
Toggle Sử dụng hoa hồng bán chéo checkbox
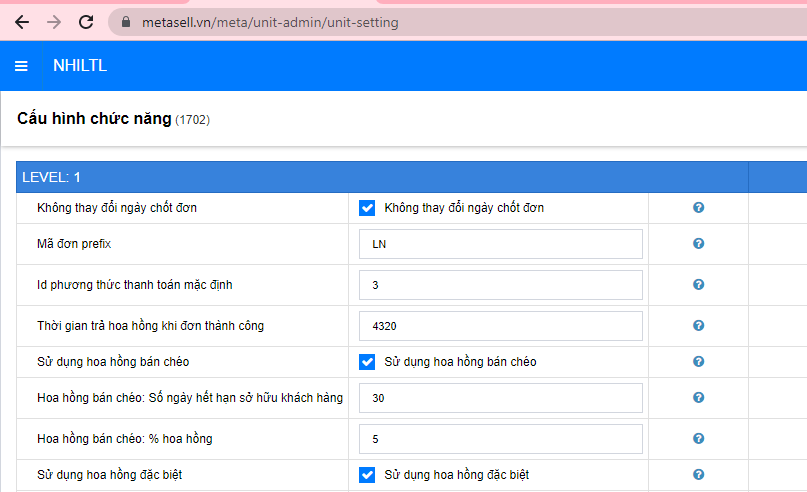367,362
